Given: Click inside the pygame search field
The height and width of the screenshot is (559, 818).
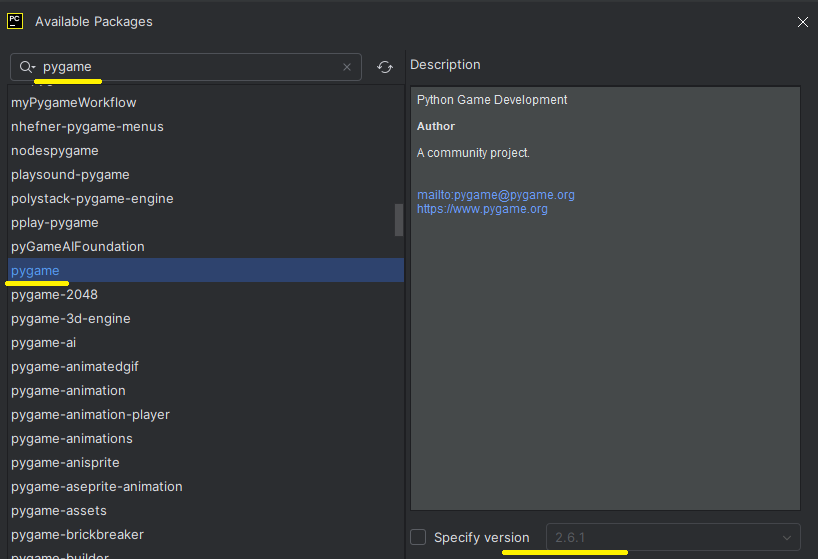Looking at the screenshot, I should pyautogui.click(x=190, y=67).
